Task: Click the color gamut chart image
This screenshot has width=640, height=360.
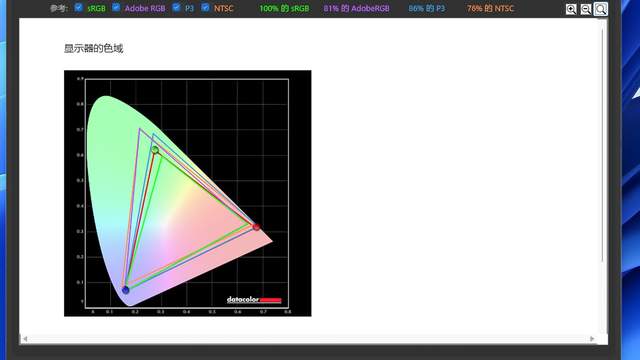Action: (x=188, y=193)
